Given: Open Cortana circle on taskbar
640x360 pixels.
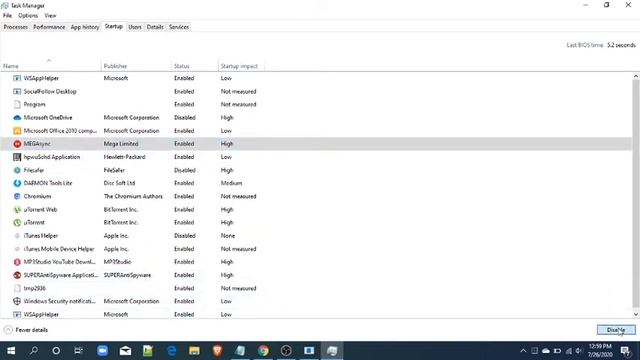Looking at the screenshot, I should tap(56, 351).
